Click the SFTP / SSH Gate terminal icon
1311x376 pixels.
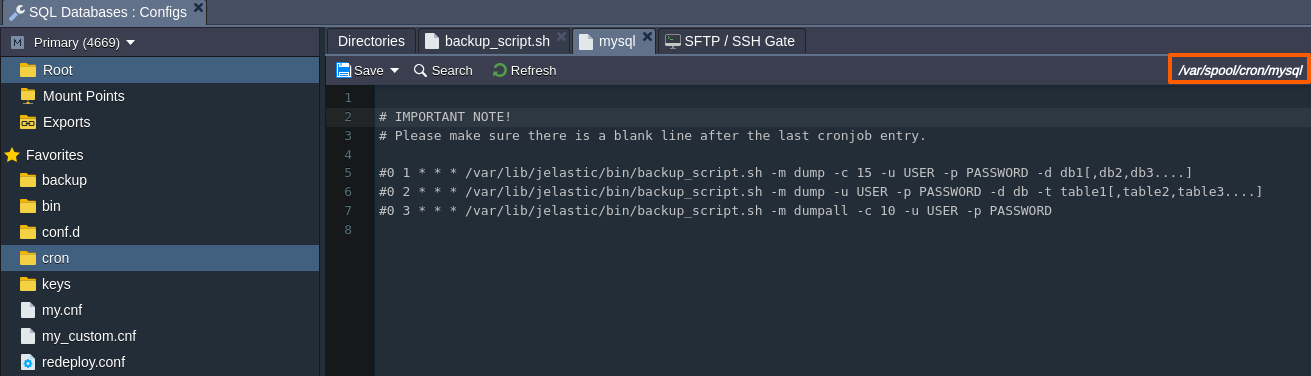pyautogui.click(x=673, y=41)
